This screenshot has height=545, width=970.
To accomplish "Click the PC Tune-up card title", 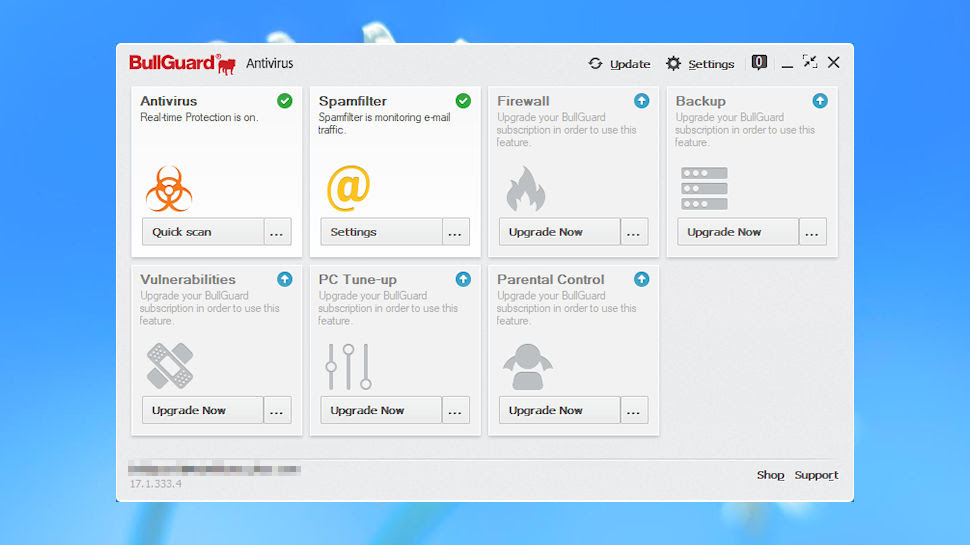I will click(358, 280).
